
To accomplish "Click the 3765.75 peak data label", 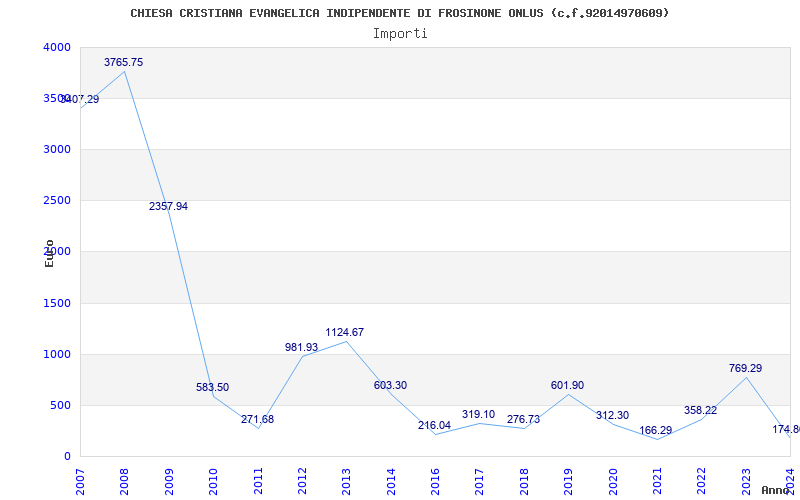I will 123,62.
